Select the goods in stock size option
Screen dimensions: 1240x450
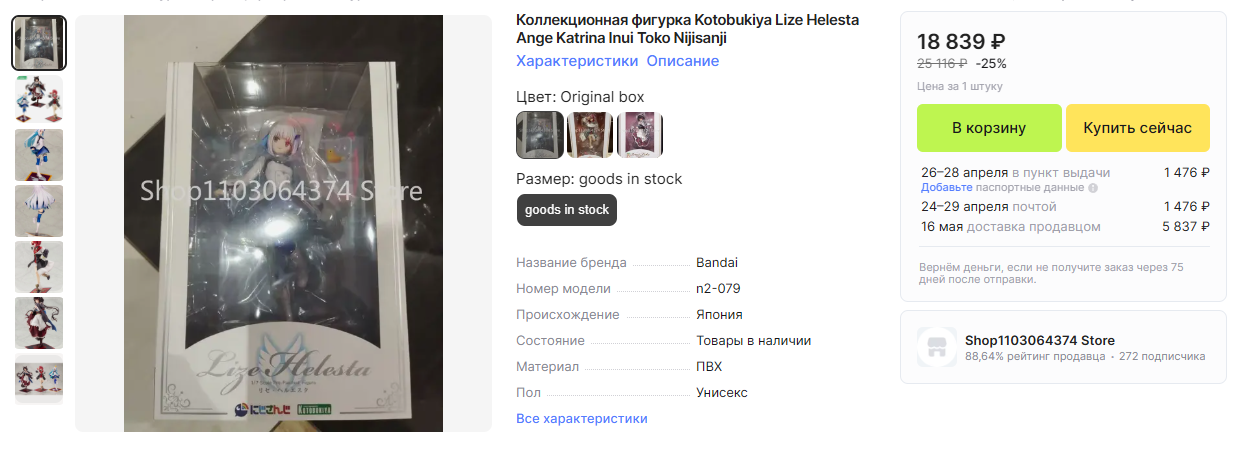point(567,210)
